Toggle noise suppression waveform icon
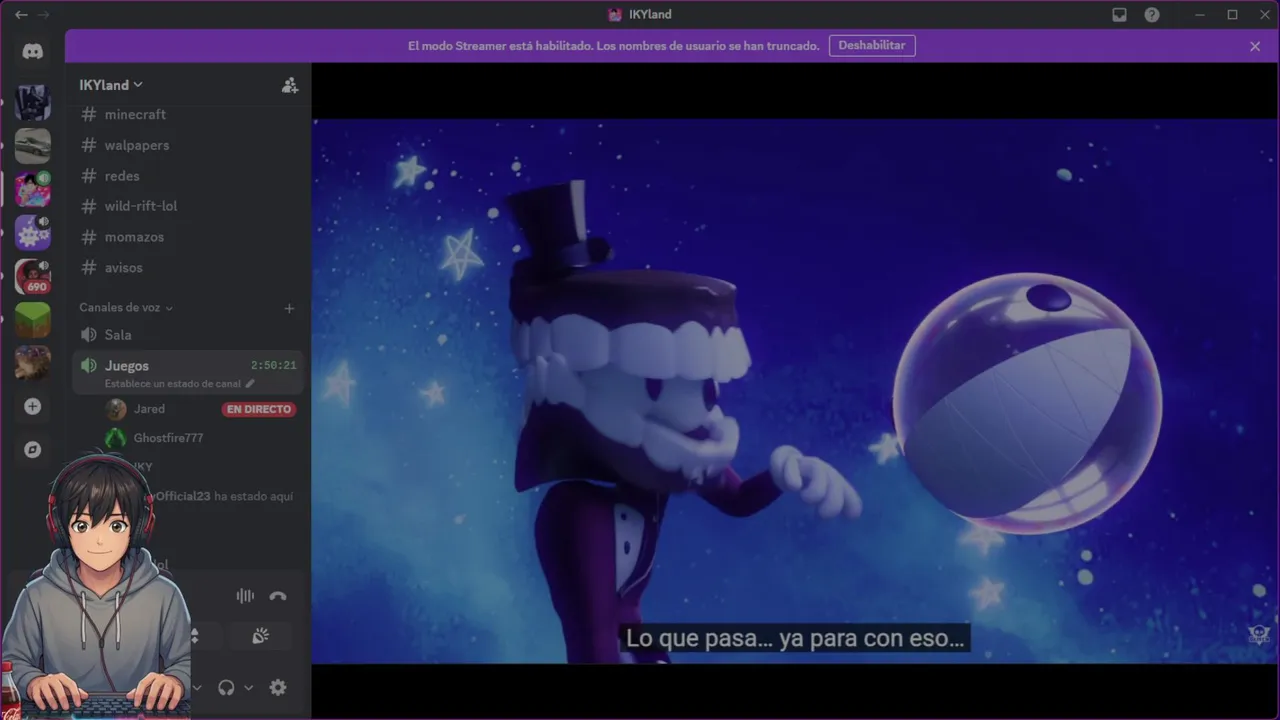1280x720 pixels. 245,596
